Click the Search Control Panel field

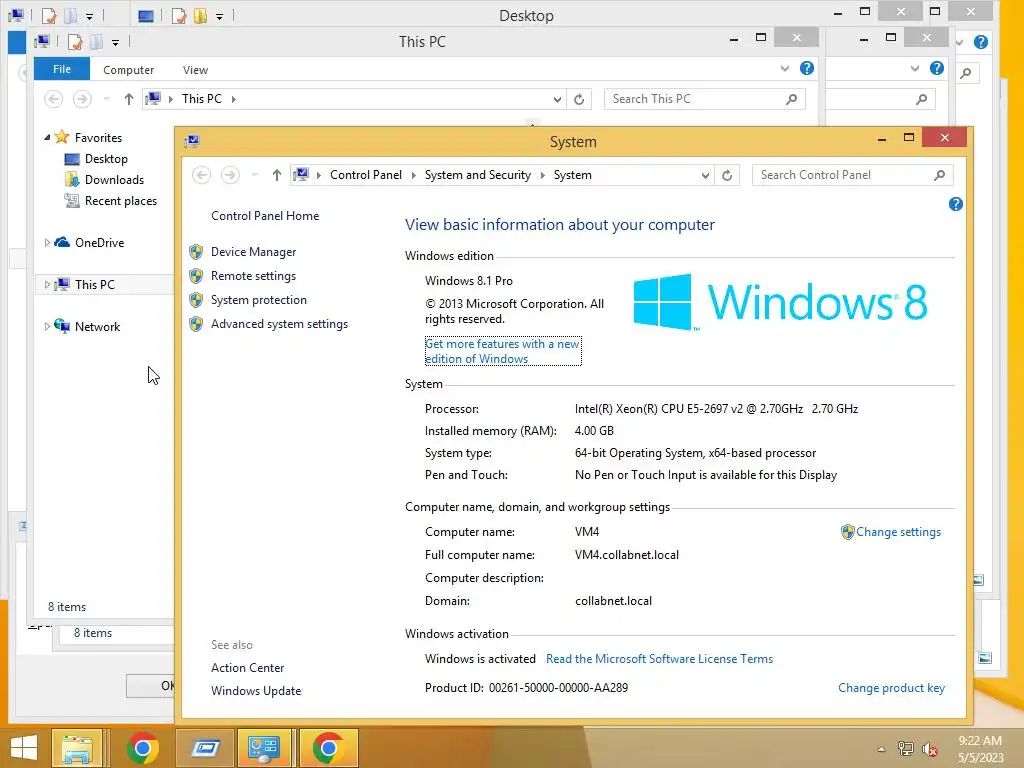click(852, 175)
